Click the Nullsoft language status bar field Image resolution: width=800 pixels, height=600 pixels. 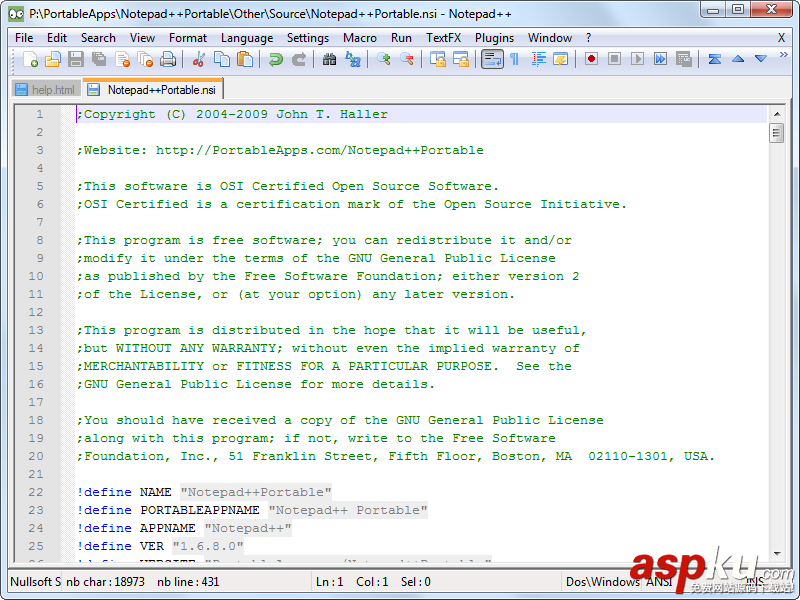point(35,582)
